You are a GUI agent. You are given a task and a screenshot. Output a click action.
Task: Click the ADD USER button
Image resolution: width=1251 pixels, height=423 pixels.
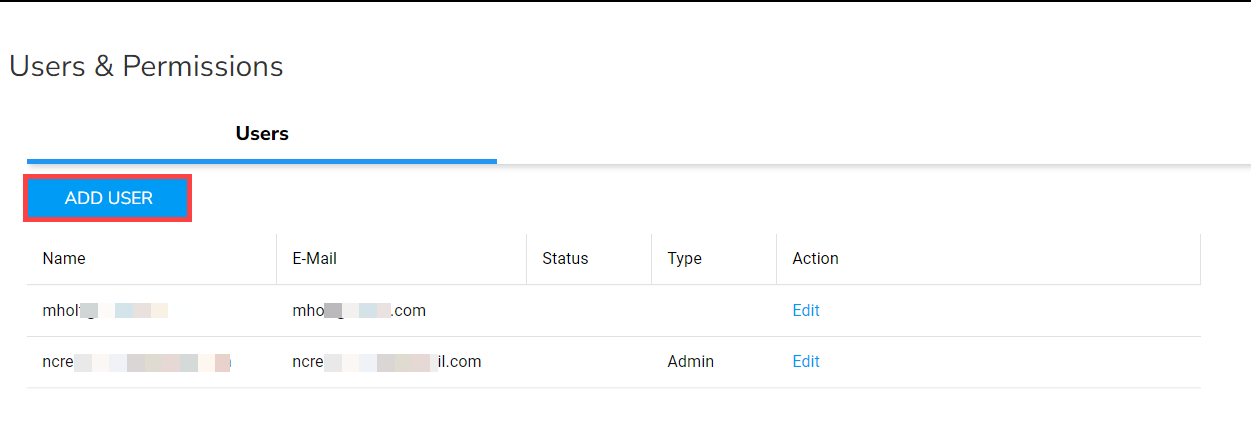pyautogui.click(x=108, y=198)
